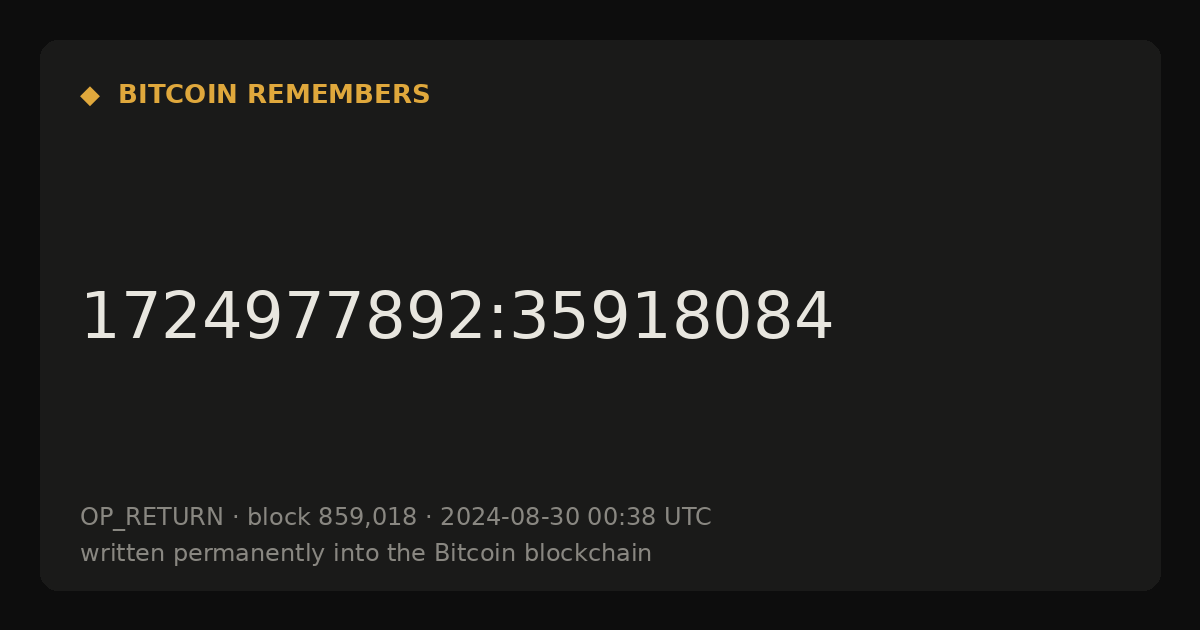Select the word REMEMBERS in the header
Image resolution: width=1200 pixels, height=630 pixels.
pos(338,95)
